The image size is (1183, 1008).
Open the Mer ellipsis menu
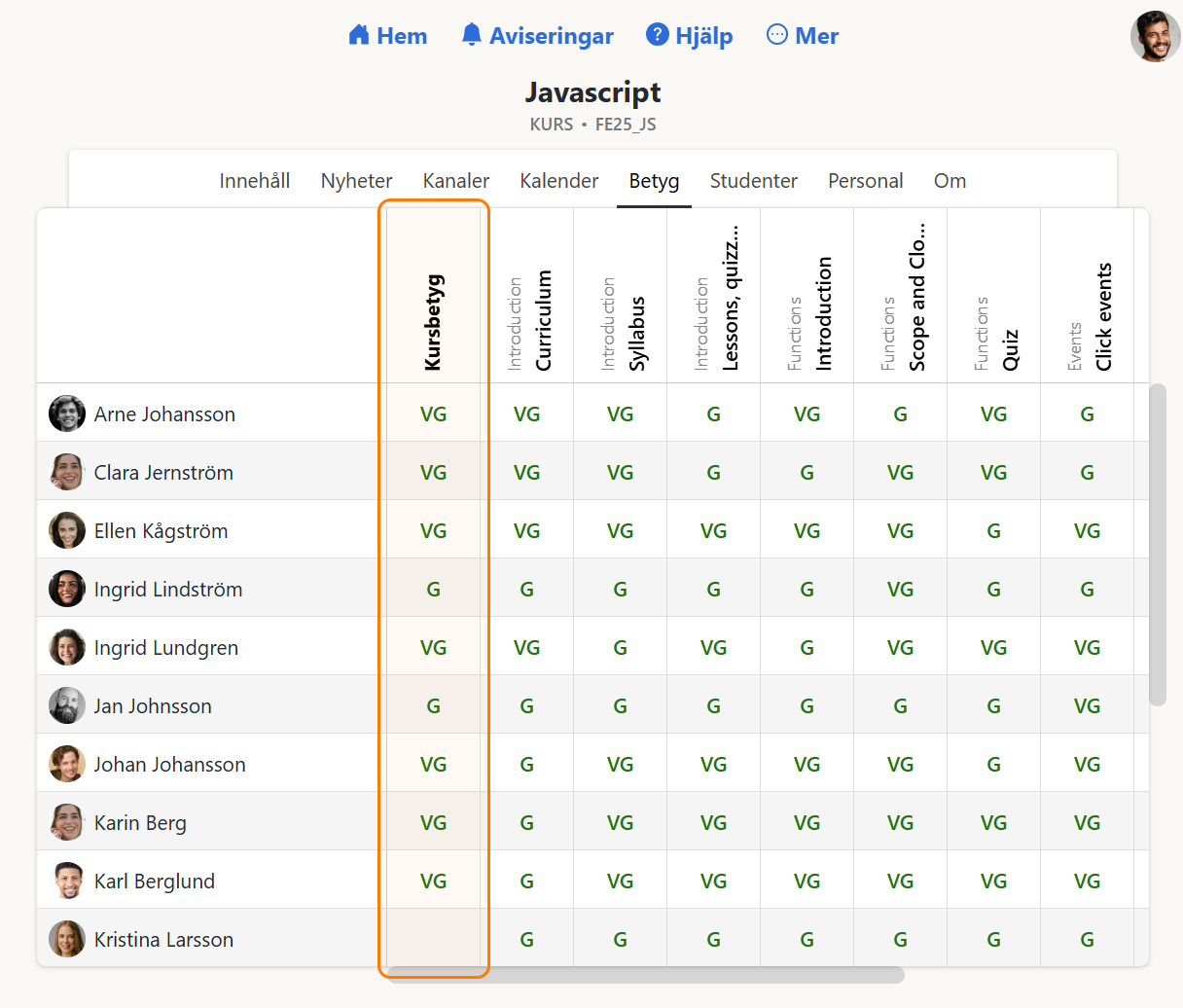coord(777,36)
